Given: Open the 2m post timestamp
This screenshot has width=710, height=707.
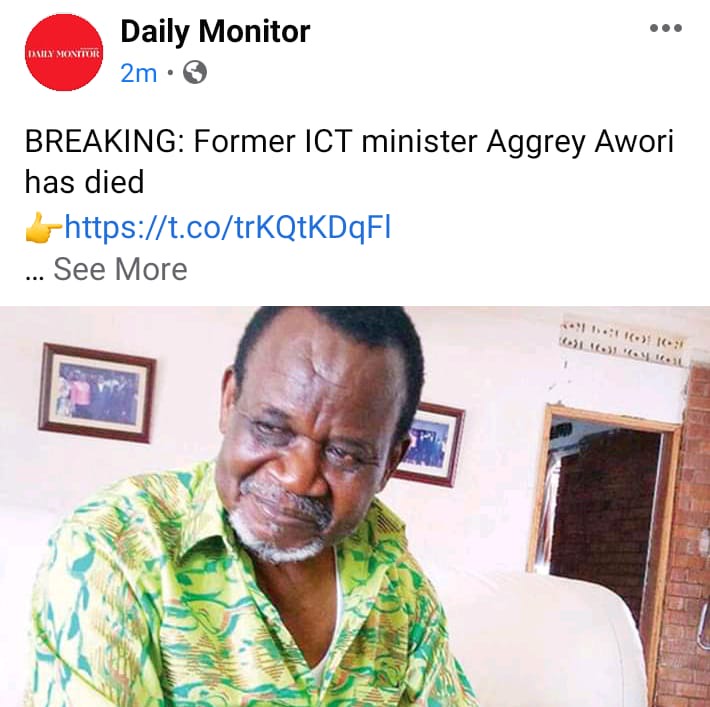Looking at the screenshot, I should [x=139, y=73].
